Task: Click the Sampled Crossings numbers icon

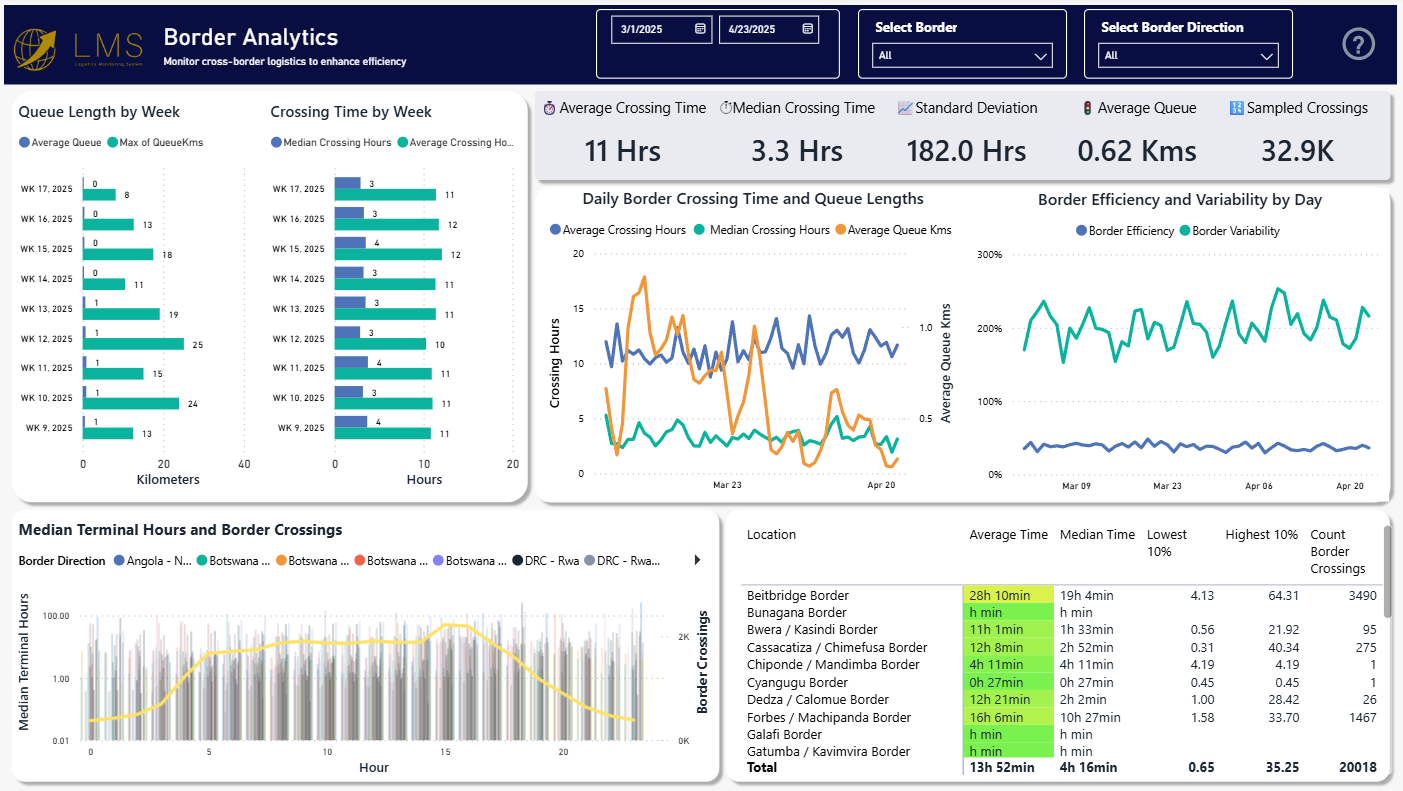Action: (1235, 108)
